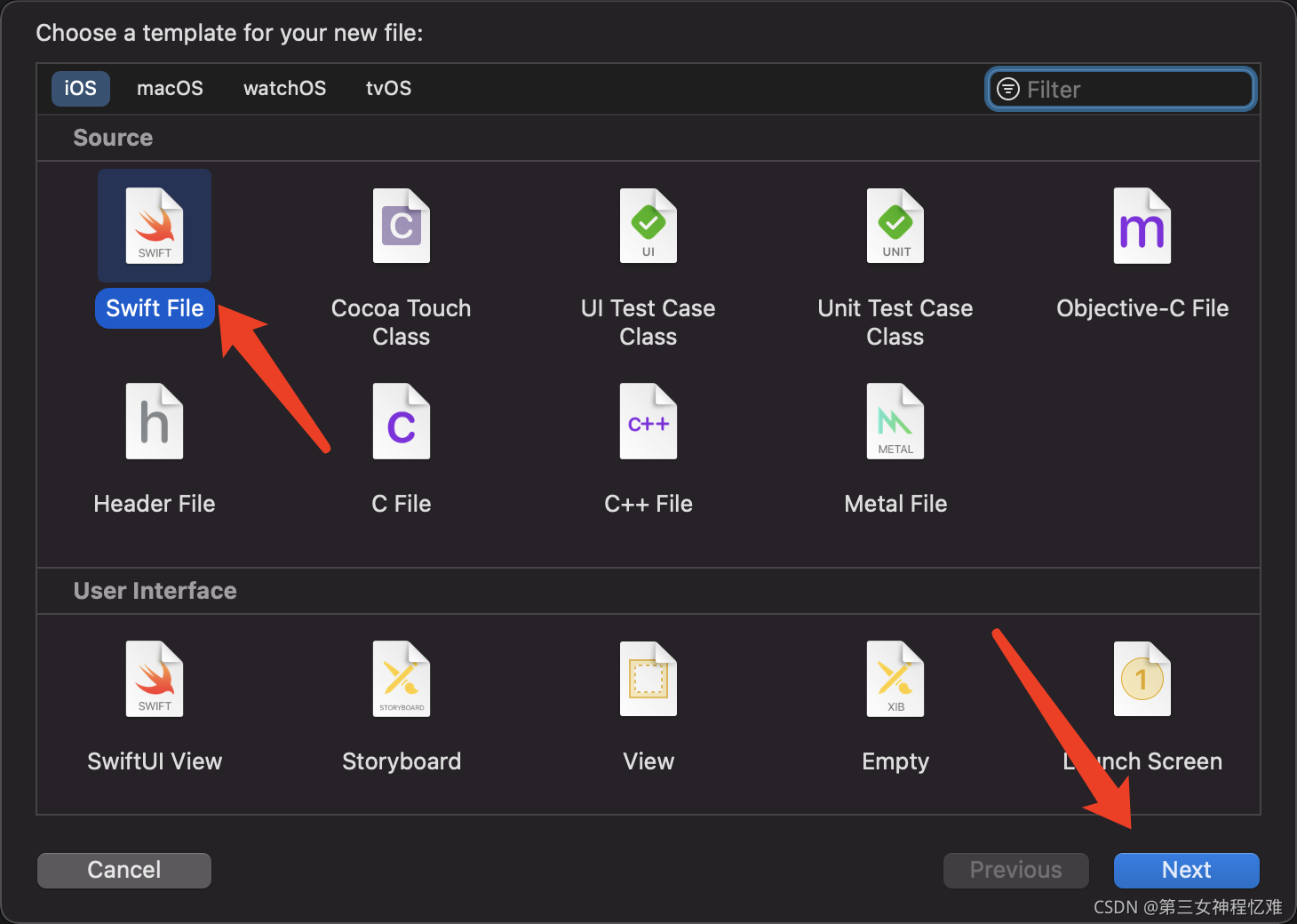Click the 'Empty' template label

tap(895, 761)
